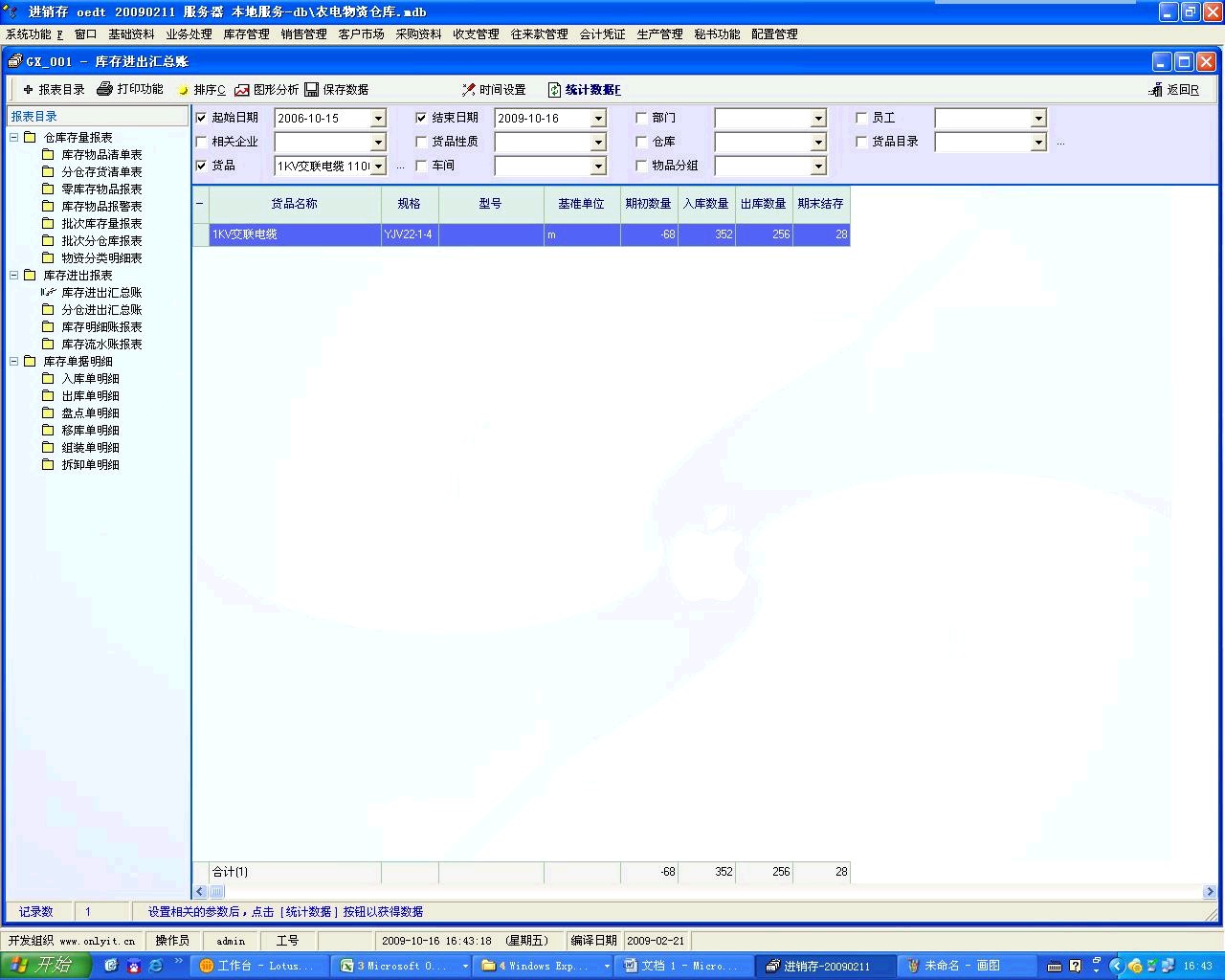
Task: Click the 返回 exit icon
Action: (1155, 90)
